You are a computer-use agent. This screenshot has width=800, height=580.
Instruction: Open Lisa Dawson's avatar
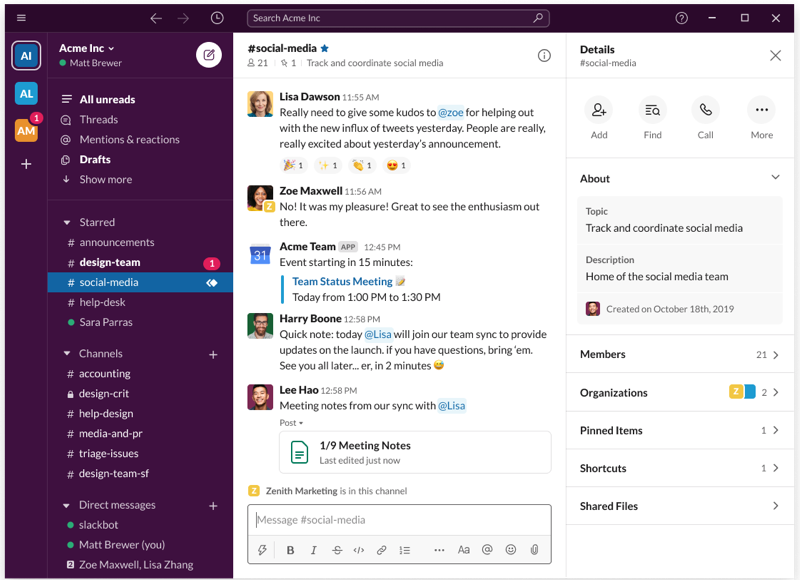[x=260, y=104]
